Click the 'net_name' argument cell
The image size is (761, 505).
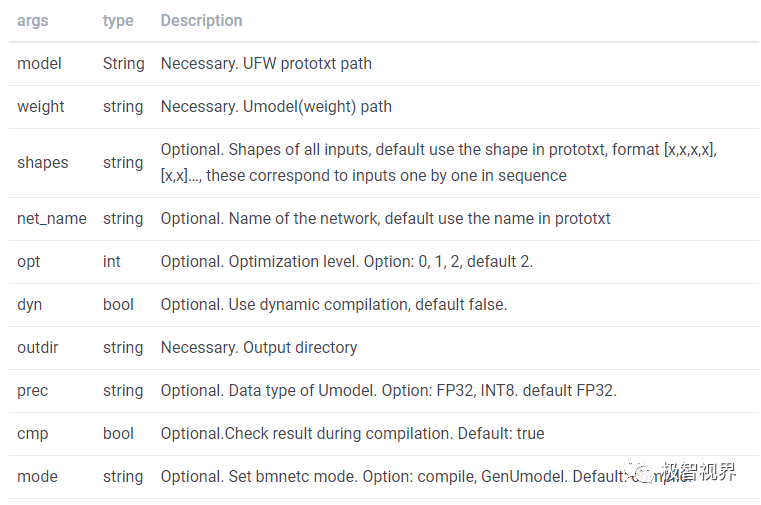point(52,218)
